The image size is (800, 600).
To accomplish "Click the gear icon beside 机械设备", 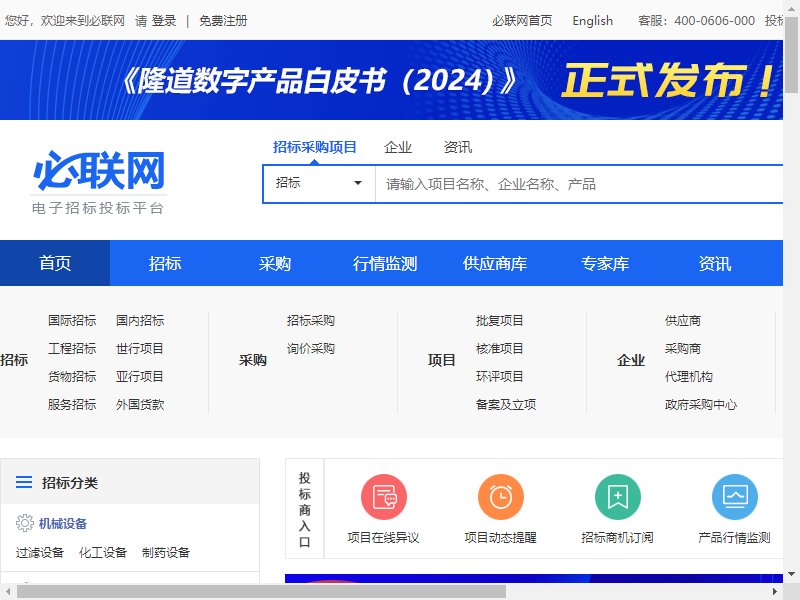I will pyautogui.click(x=24, y=523).
